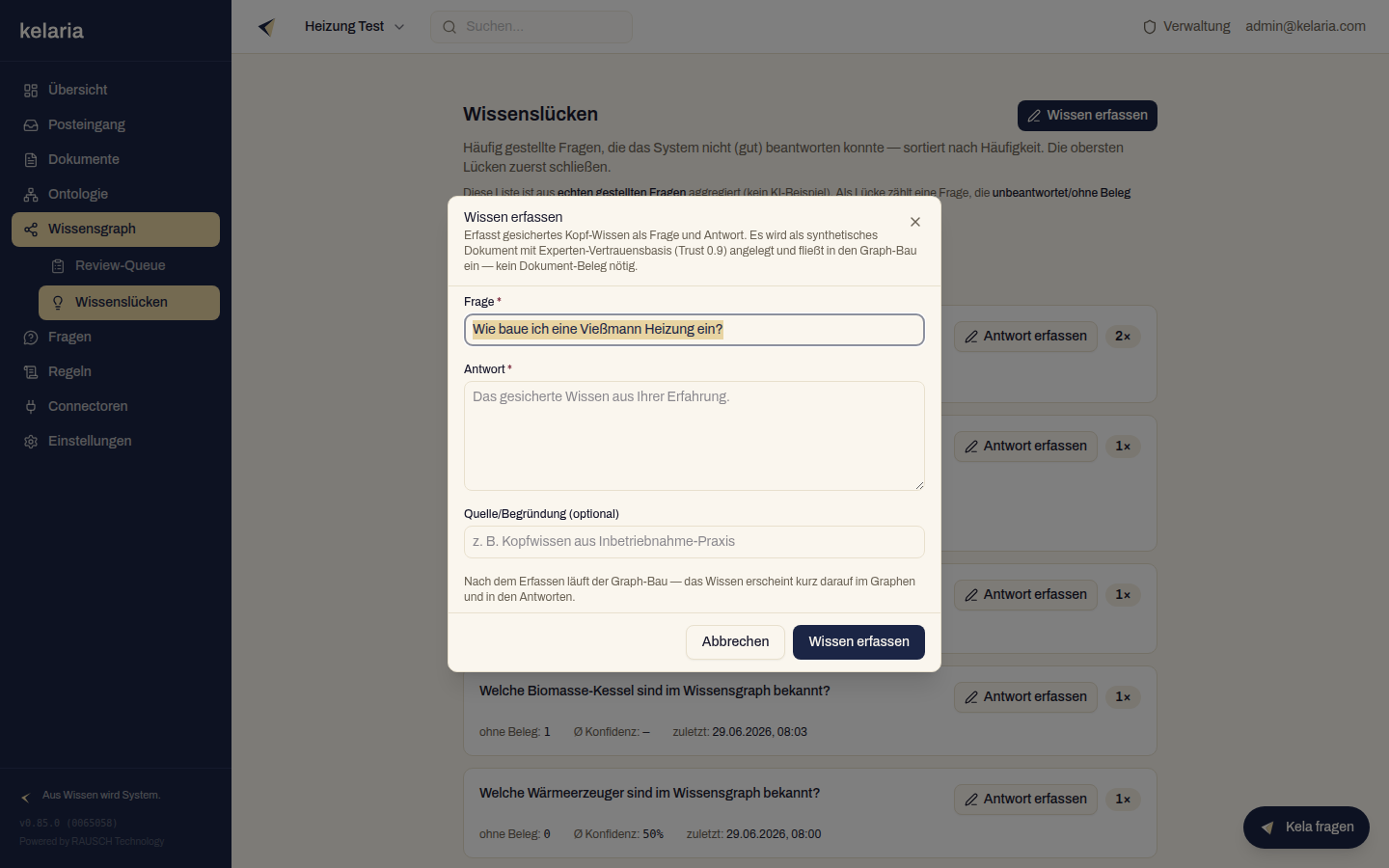Image resolution: width=1389 pixels, height=868 pixels.
Task: Select the Wissenslücken subitem
Action: 129,303
